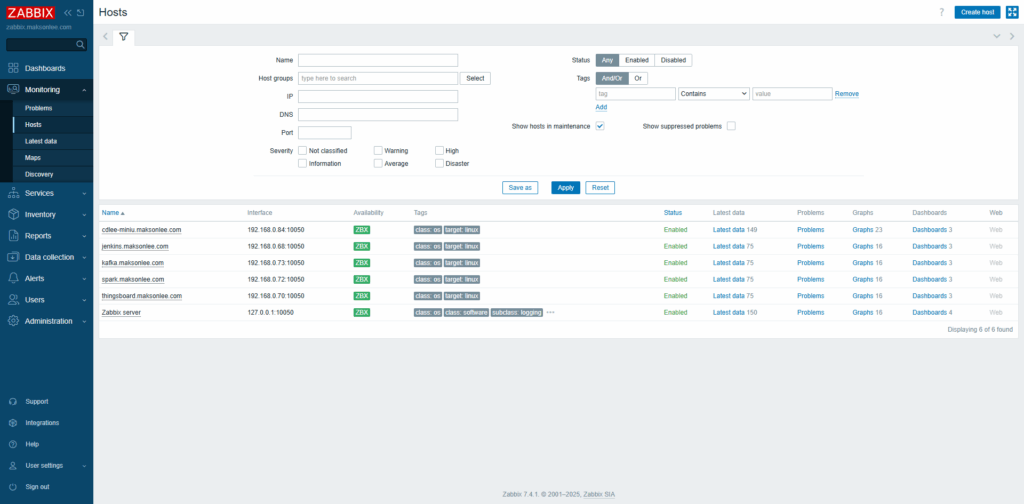This screenshot has height=504, width=1024.
Task: Focus the Host groups search field
Action: pyautogui.click(x=378, y=78)
